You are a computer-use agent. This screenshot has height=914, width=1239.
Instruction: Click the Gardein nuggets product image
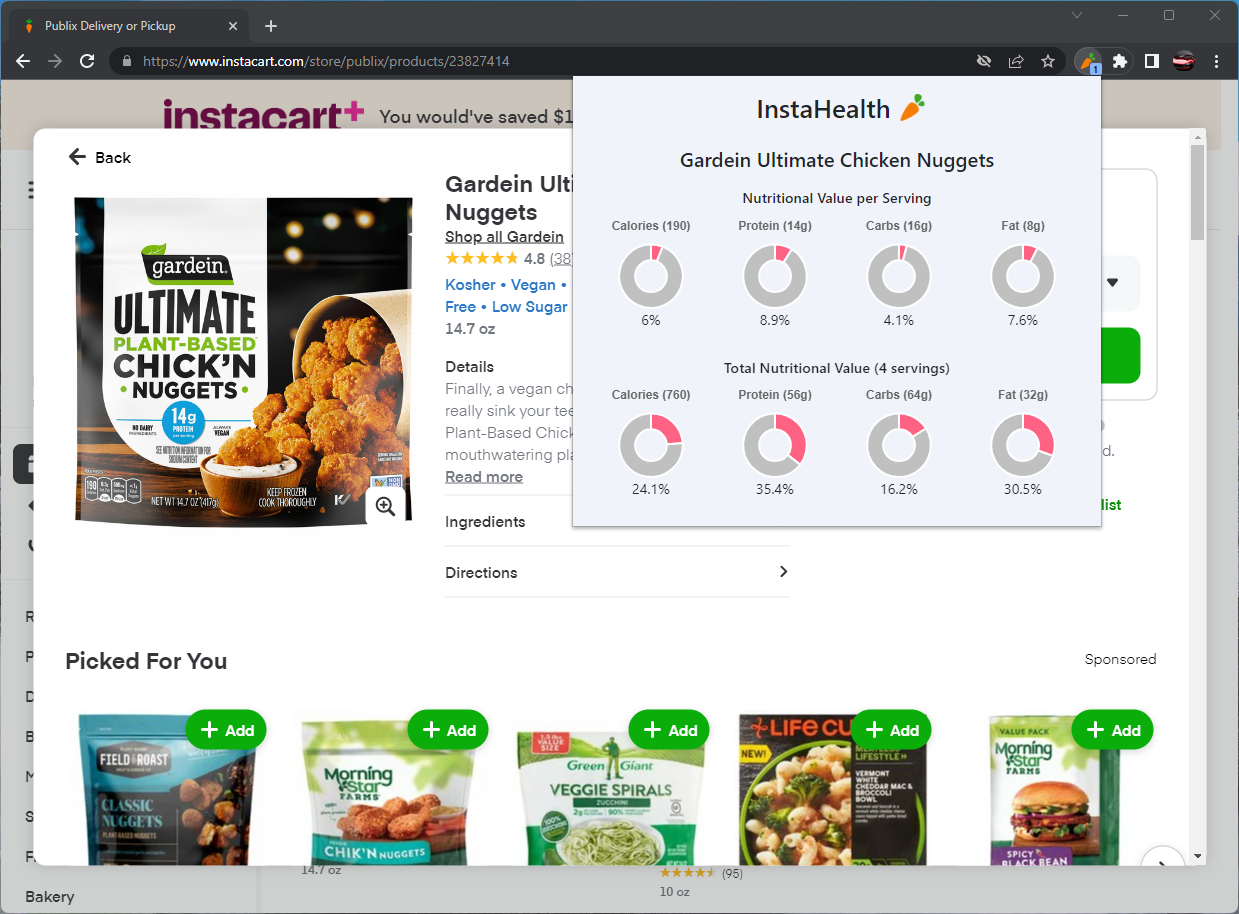(244, 361)
